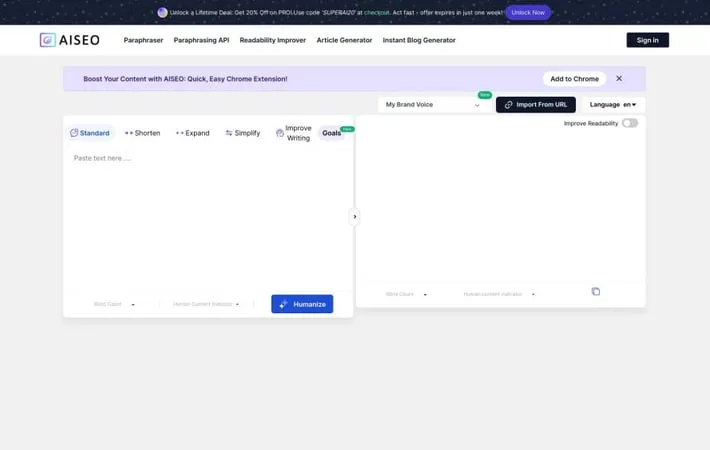
Task: Toggle the Improve Readability switch
Action: point(629,123)
